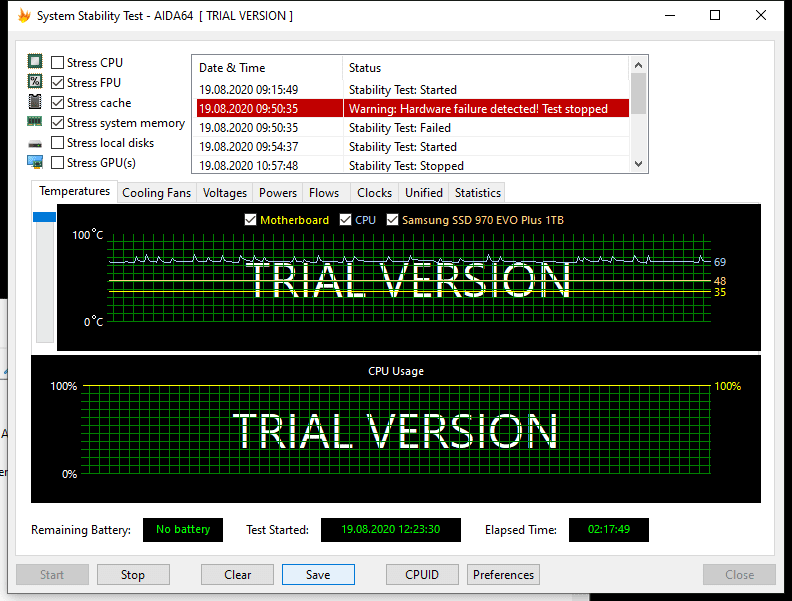Click the CPU chip icon beside Stress CPU
Image resolution: width=792 pixels, height=601 pixels.
35,62
